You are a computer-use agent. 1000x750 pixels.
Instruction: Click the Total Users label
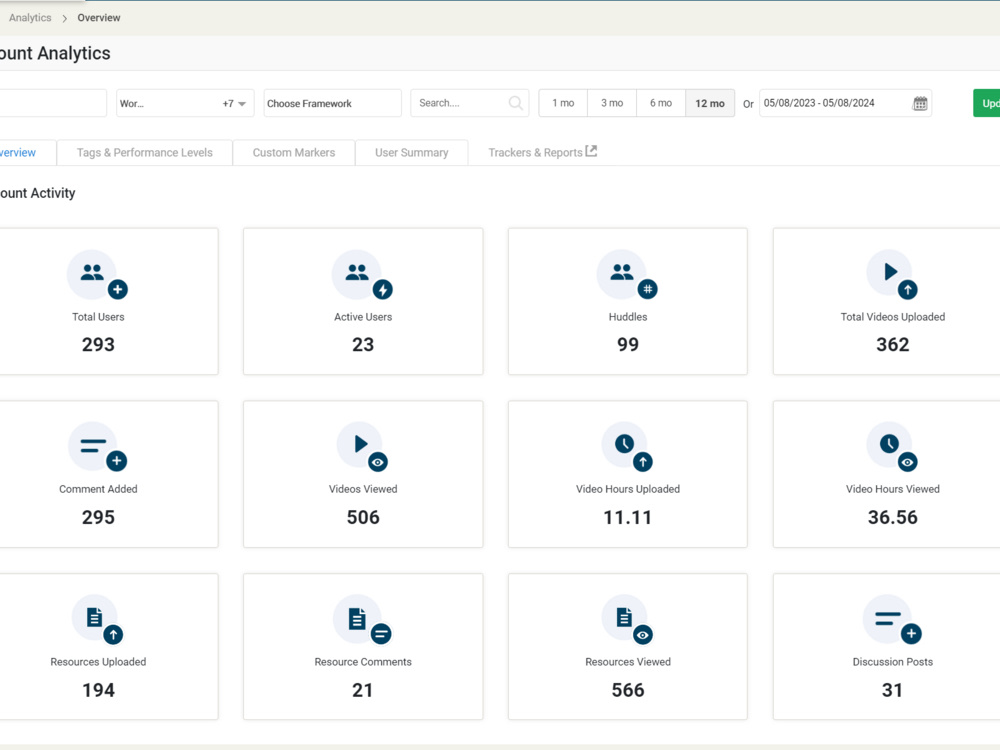[x=98, y=317]
